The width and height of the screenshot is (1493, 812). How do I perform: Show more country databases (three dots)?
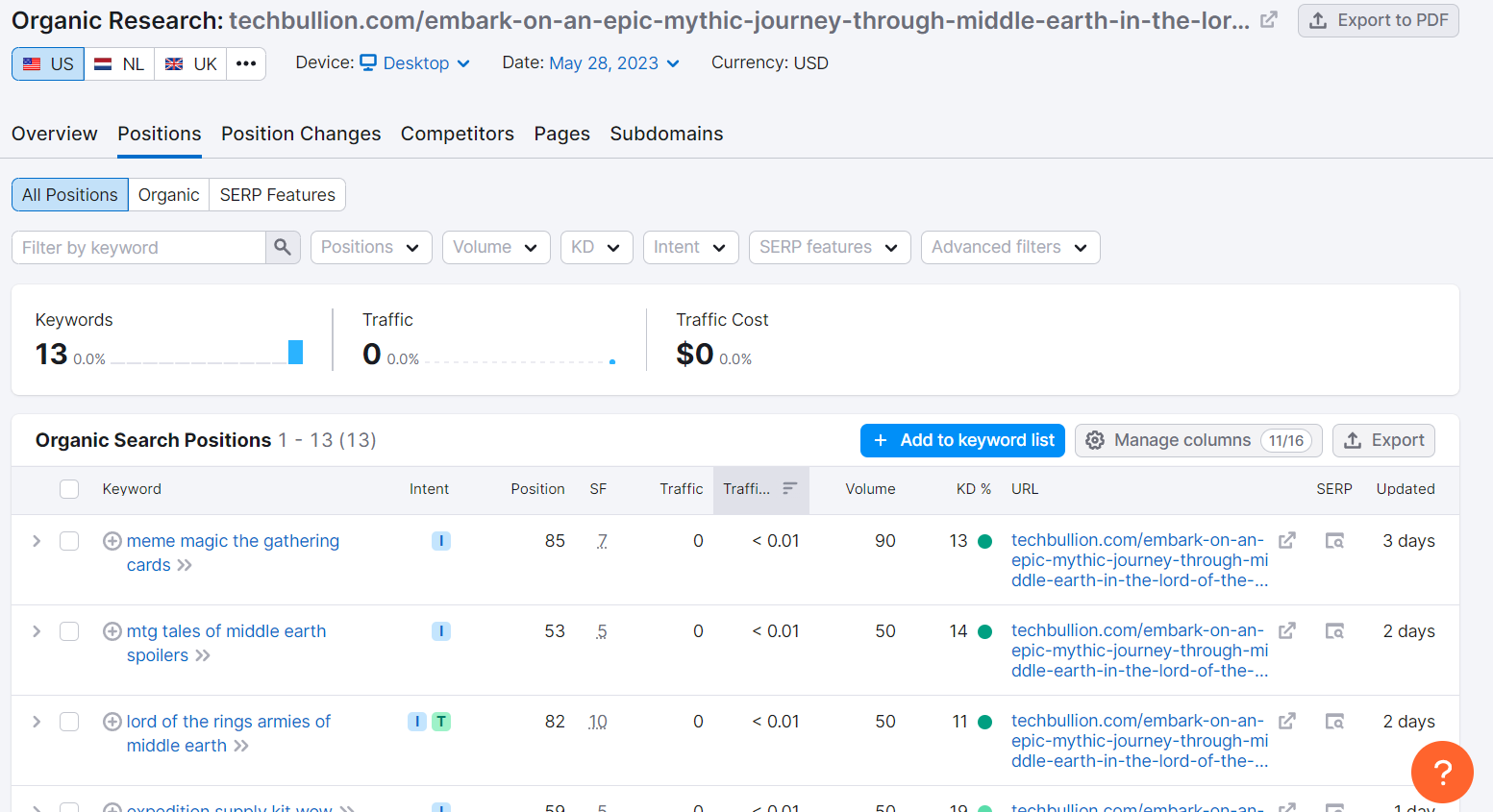246,63
